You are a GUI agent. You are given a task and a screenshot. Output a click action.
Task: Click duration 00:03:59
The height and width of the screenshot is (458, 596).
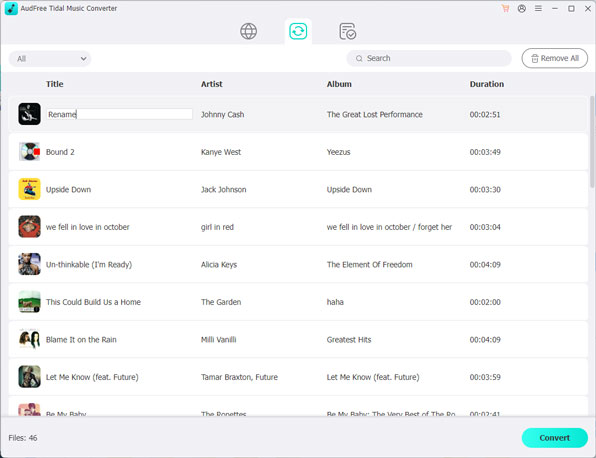click(485, 377)
